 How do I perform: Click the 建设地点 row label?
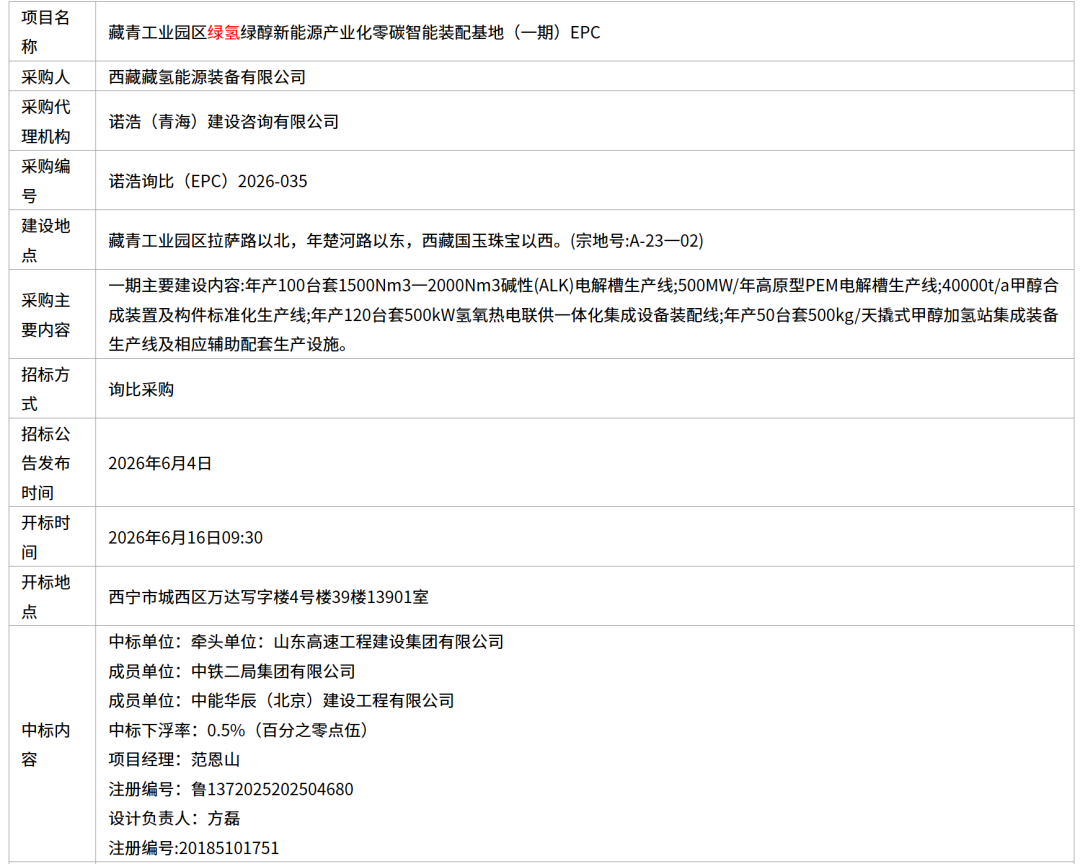[45, 240]
